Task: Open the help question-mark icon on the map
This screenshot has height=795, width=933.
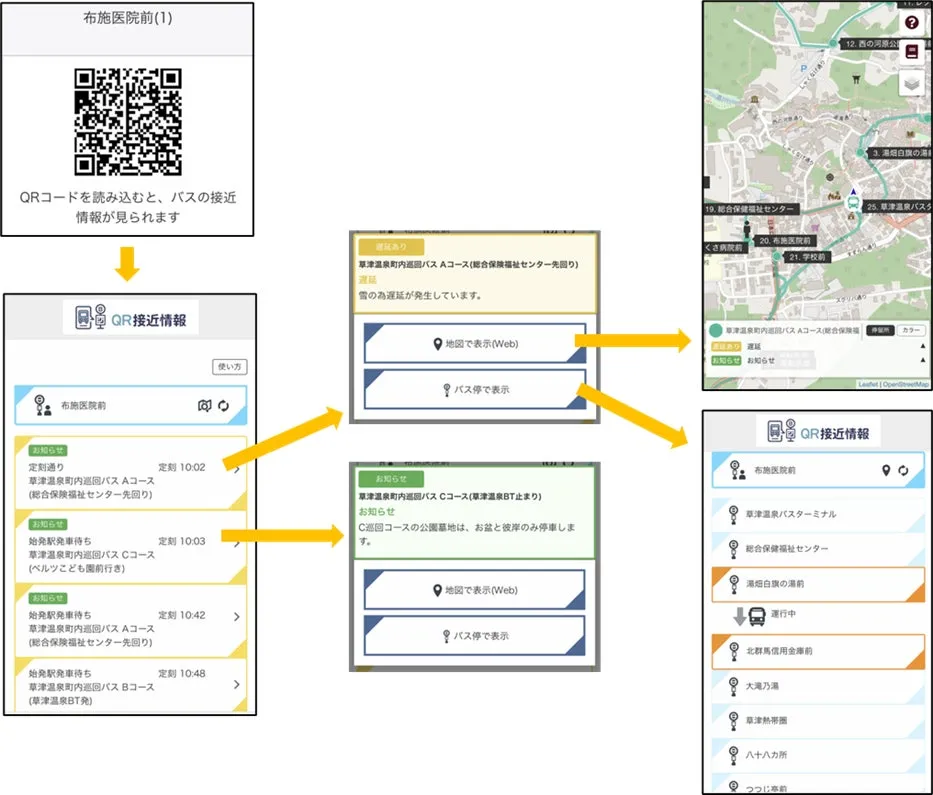Action: tap(912, 23)
